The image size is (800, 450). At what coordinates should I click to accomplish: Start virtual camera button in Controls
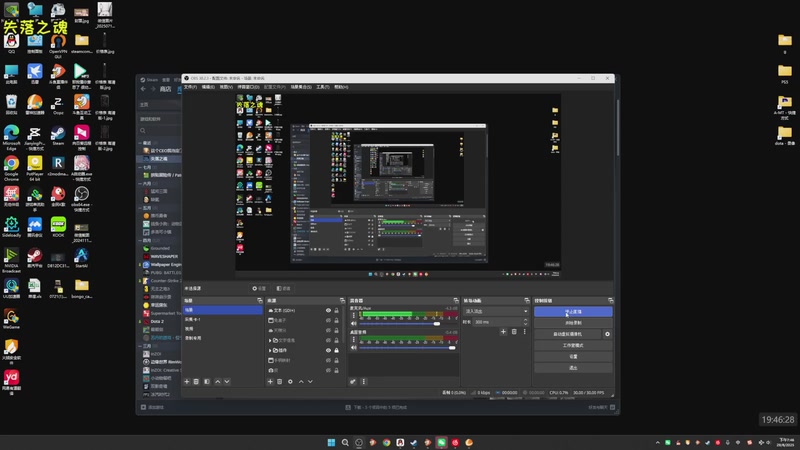[568, 334]
